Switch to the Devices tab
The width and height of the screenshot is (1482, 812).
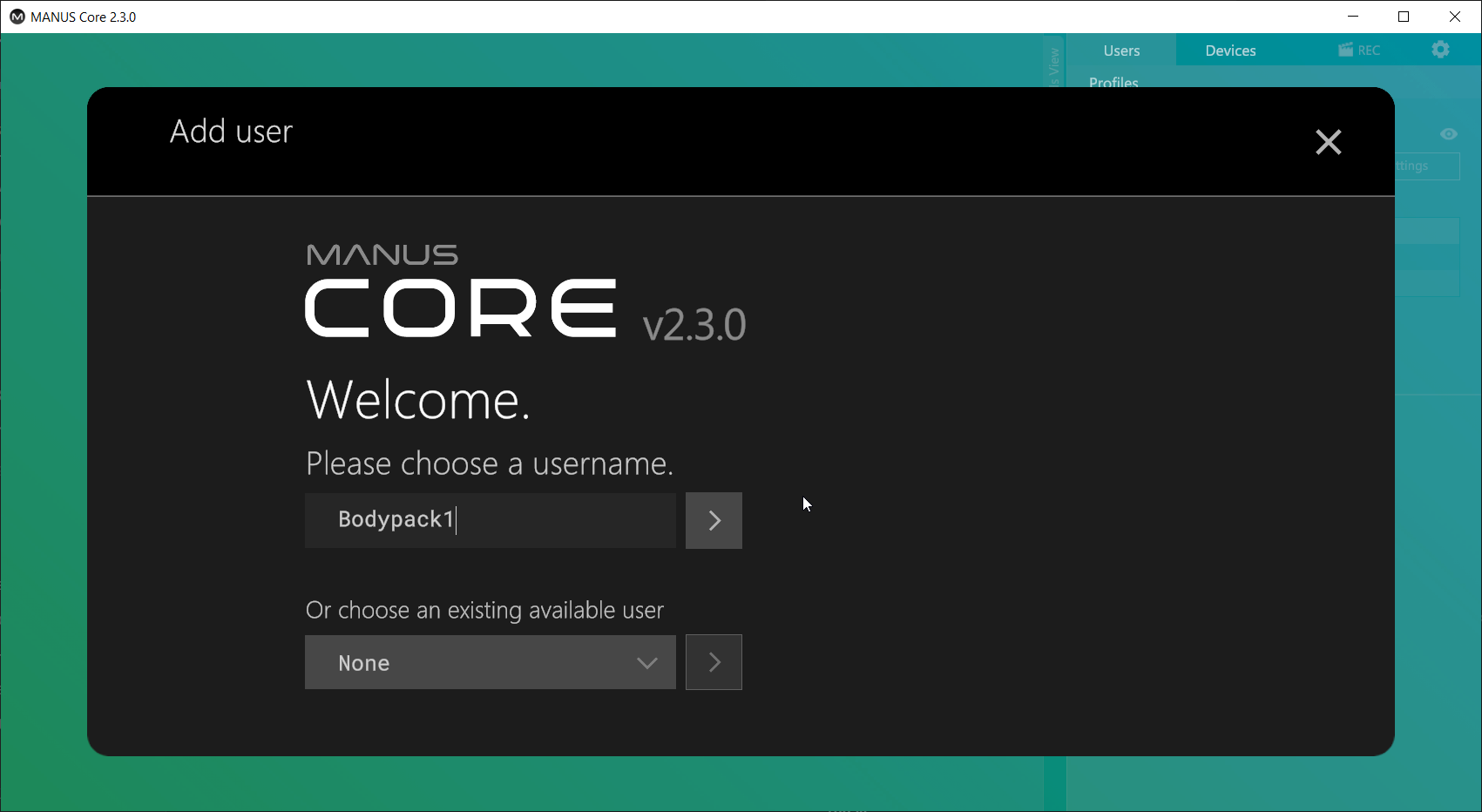(1230, 51)
